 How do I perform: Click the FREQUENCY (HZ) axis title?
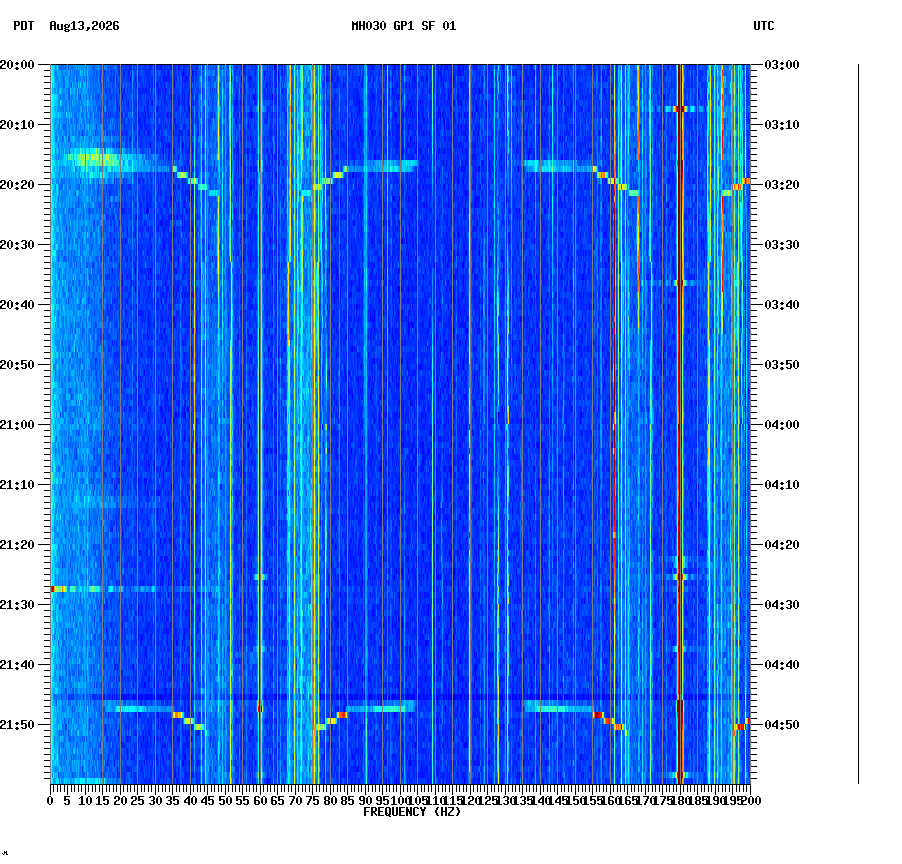[412, 812]
